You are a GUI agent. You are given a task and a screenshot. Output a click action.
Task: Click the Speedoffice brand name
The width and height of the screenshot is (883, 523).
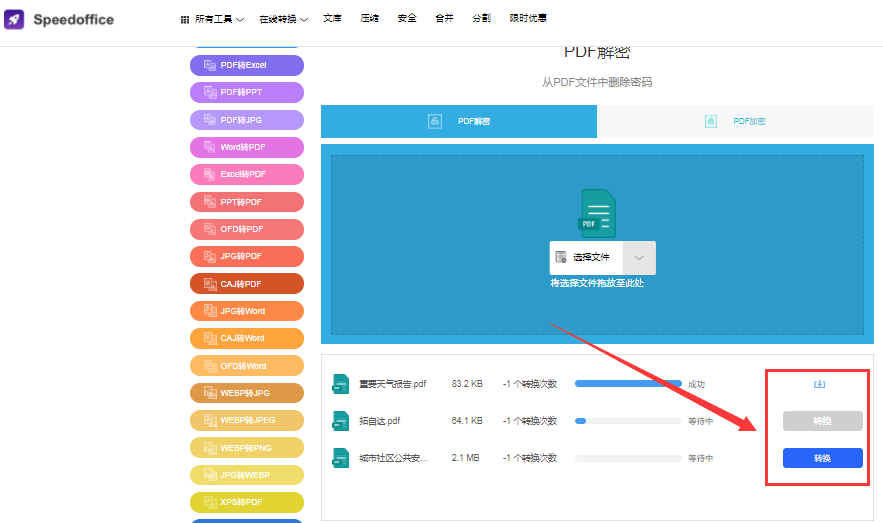(x=74, y=20)
